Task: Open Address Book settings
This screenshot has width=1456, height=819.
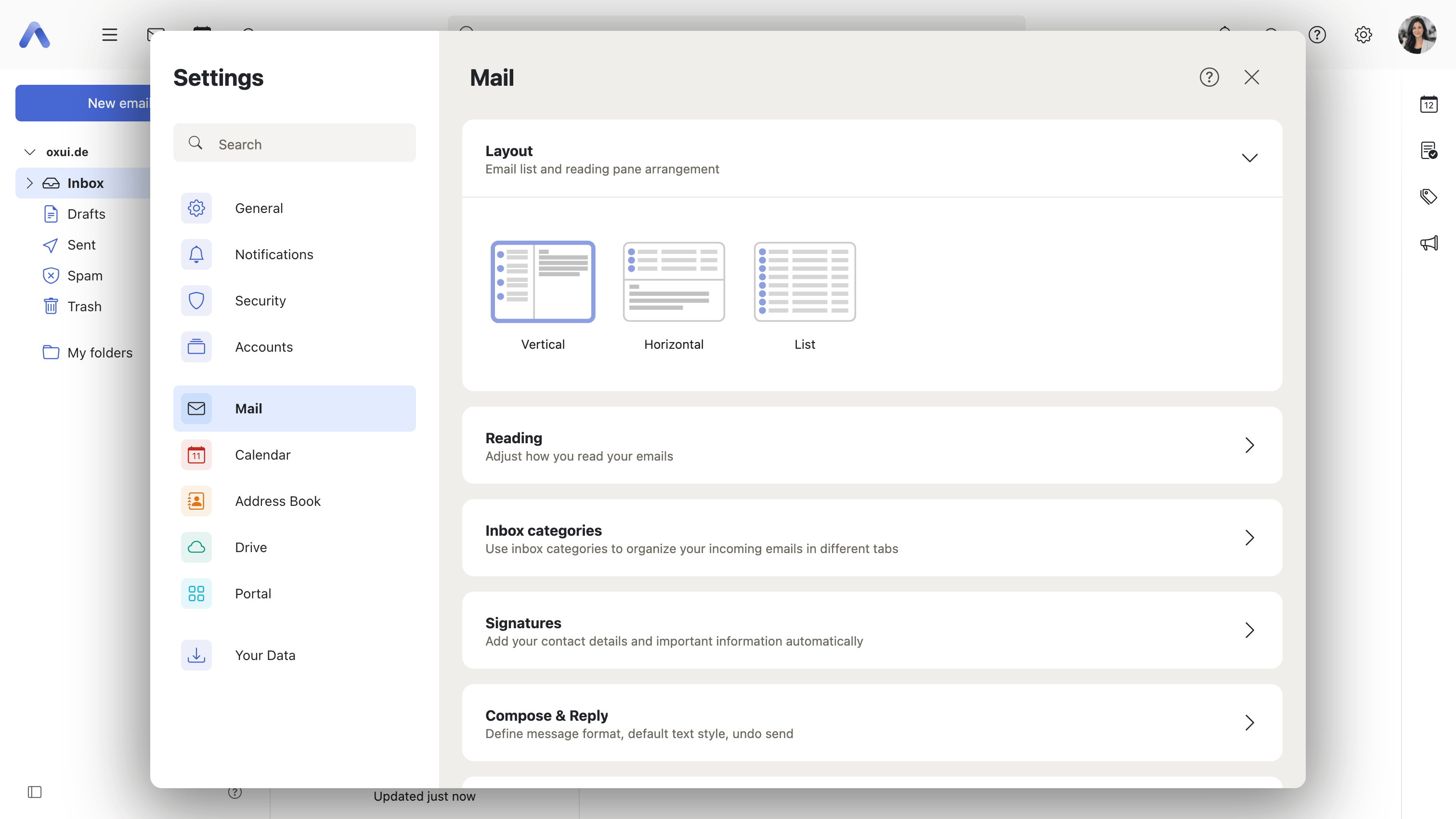Action: [x=295, y=501]
